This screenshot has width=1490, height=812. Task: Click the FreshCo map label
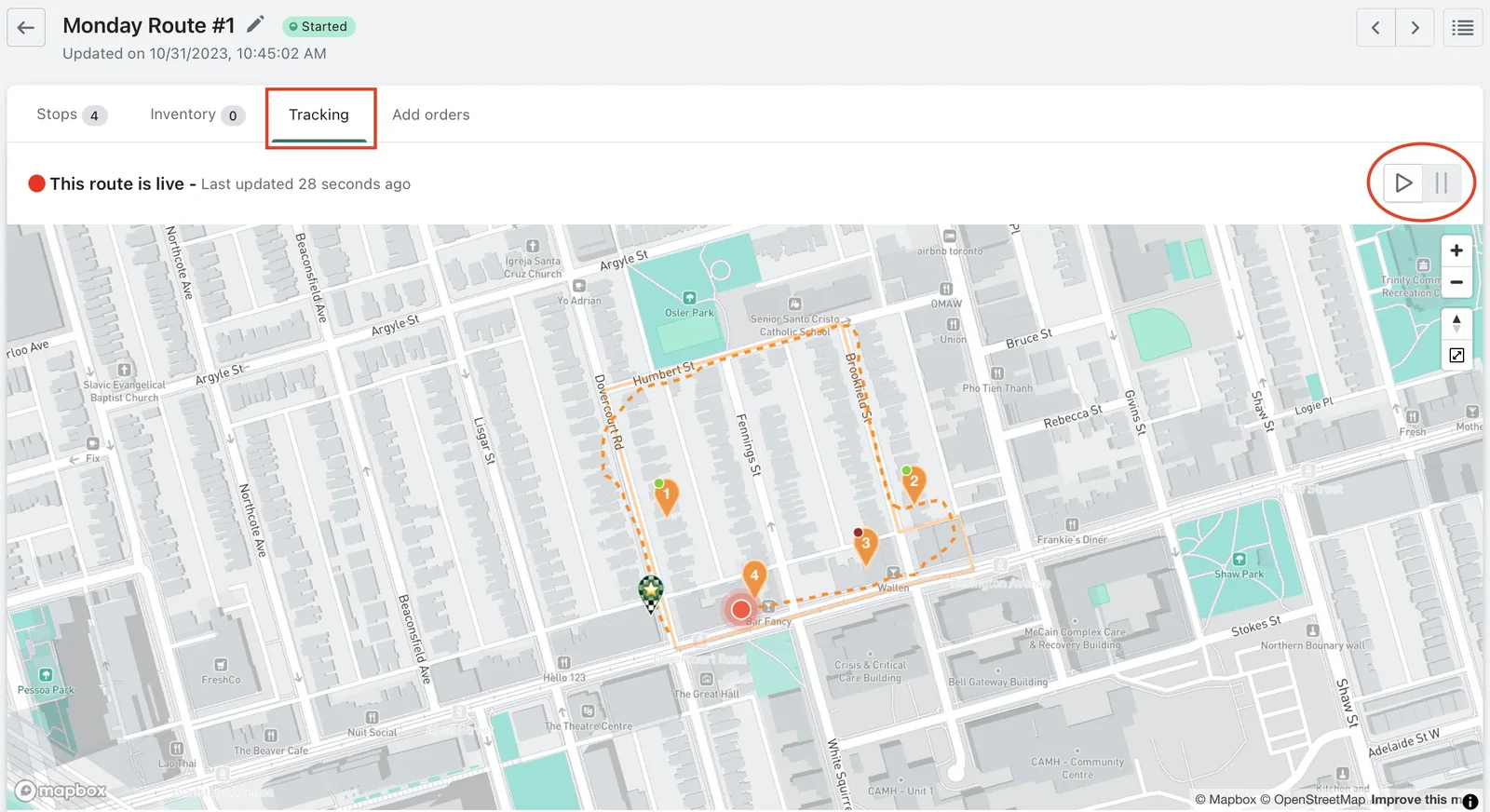pos(221,680)
